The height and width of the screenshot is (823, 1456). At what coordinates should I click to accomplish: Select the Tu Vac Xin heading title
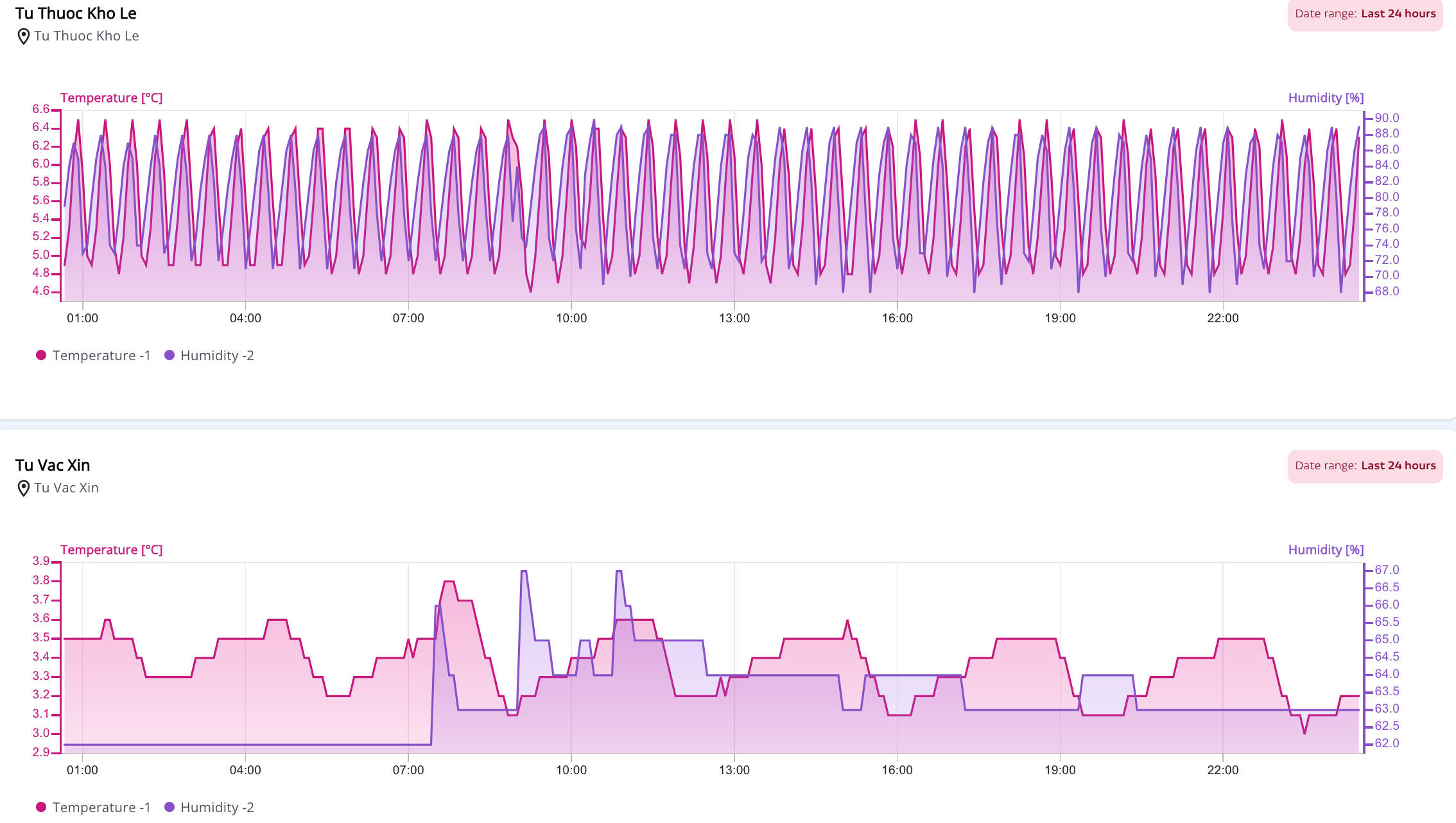pos(53,465)
